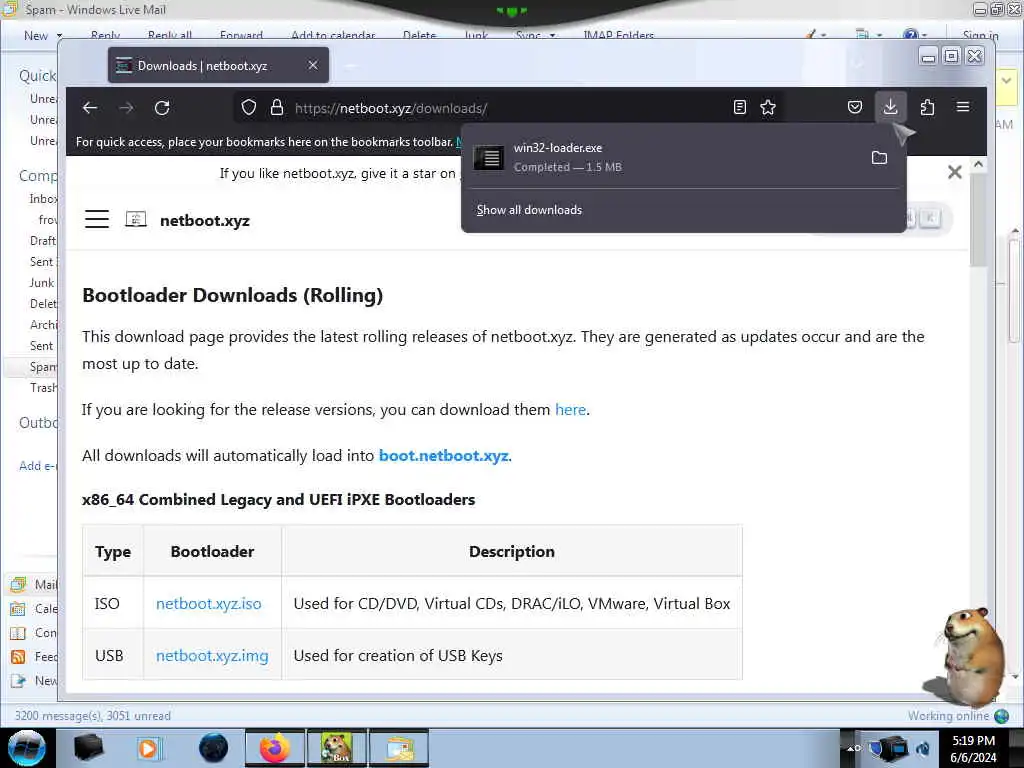
Task: Download netboot.xyz.iso
Action: [208, 603]
